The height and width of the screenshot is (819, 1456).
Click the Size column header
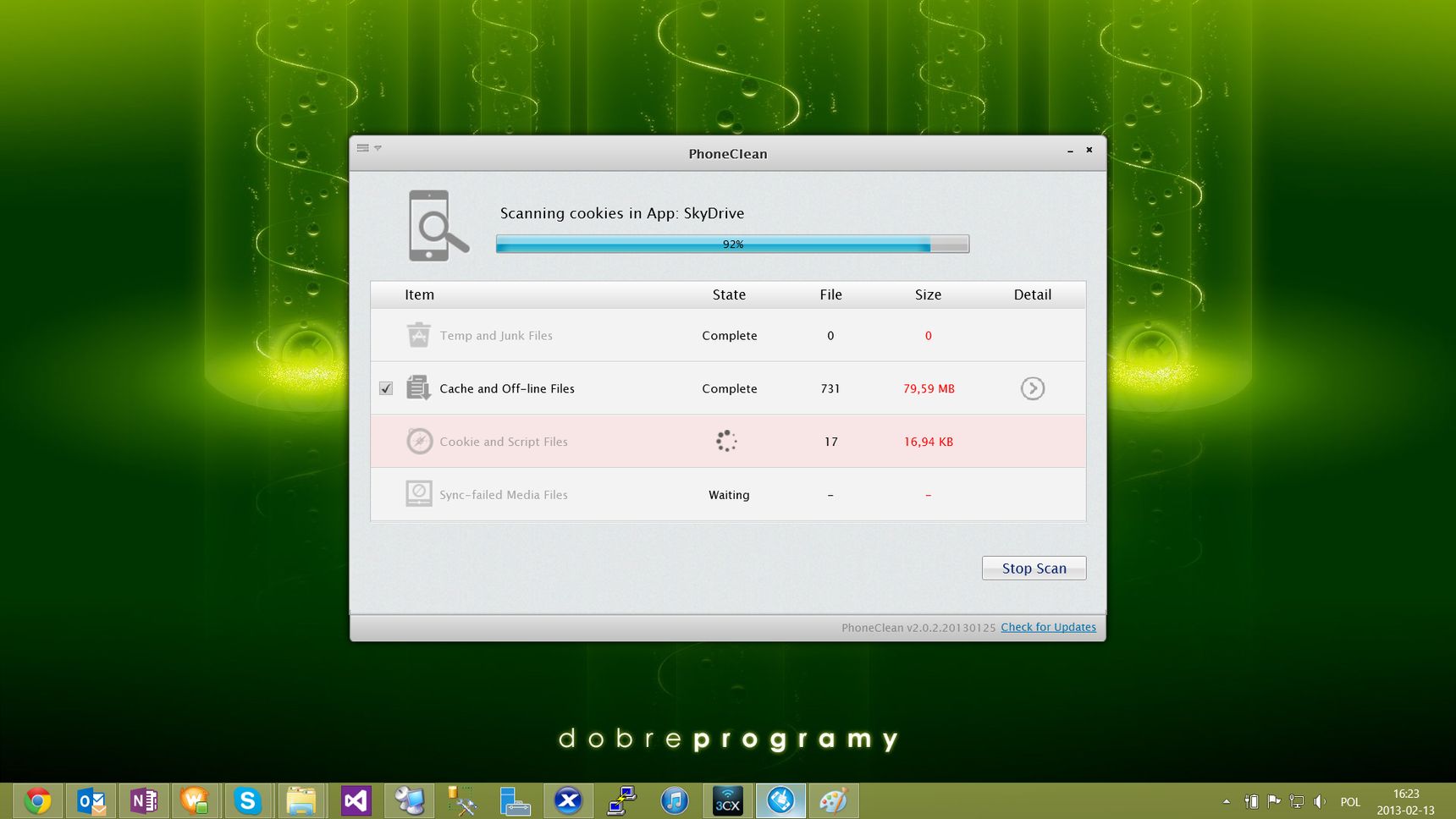[928, 294]
